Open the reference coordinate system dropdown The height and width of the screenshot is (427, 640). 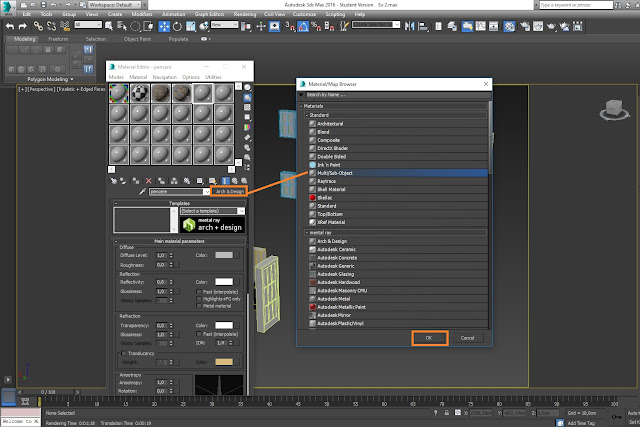coord(224,25)
